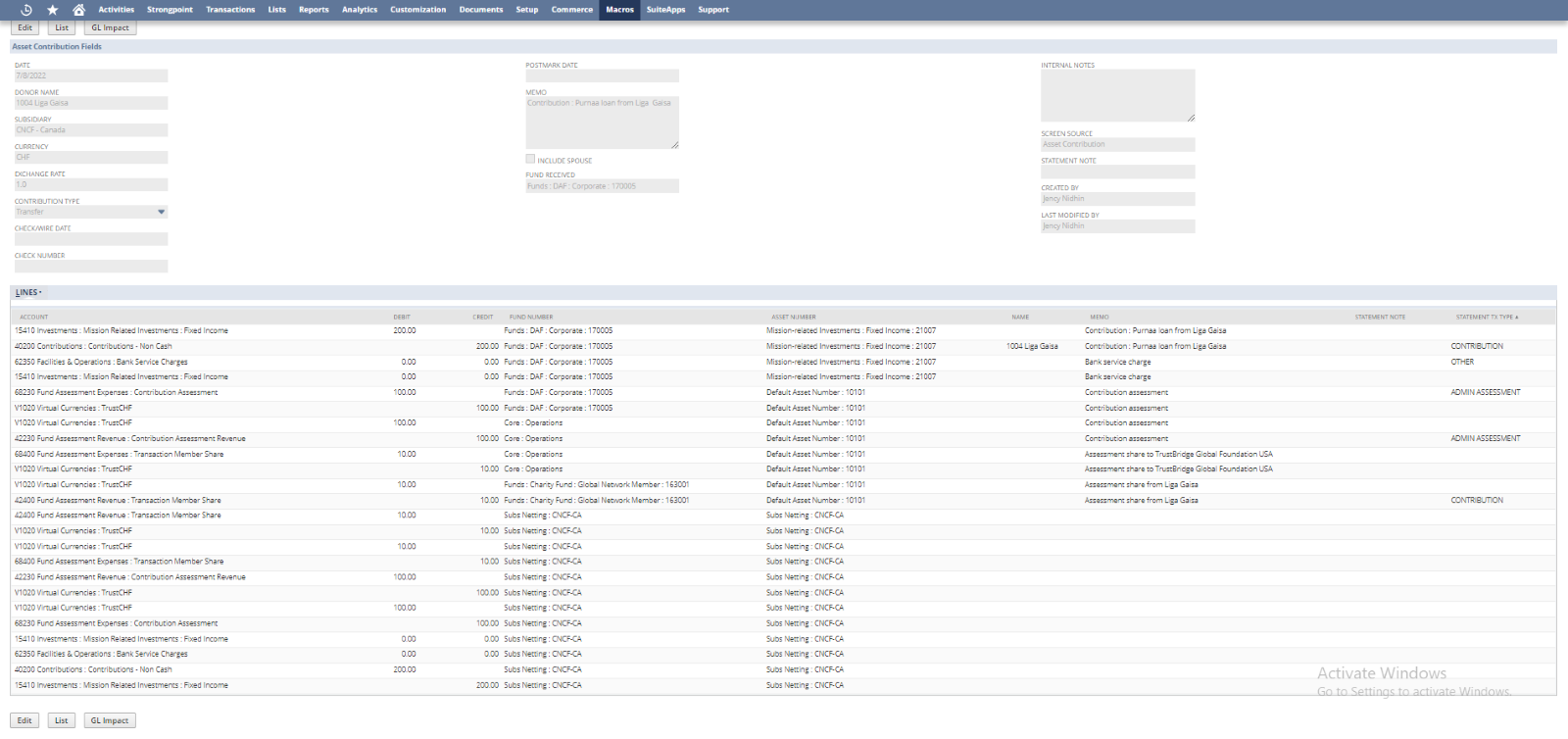Collapse the Lines subtab section
Image resolution: width=1568 pixels, height=739 pixels.
[x=28, y=292]
